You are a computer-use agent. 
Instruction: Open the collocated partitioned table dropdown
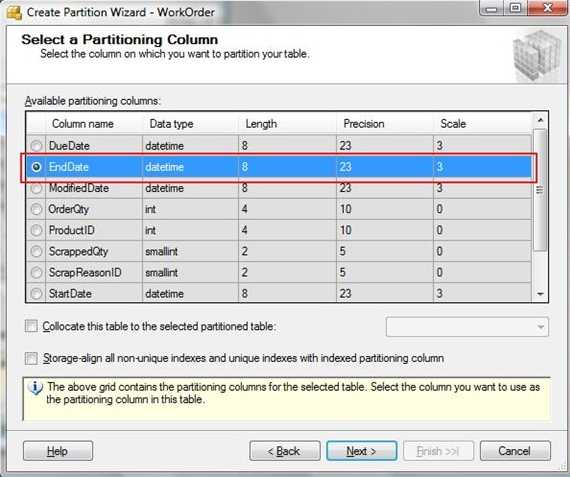click(467, 327)
